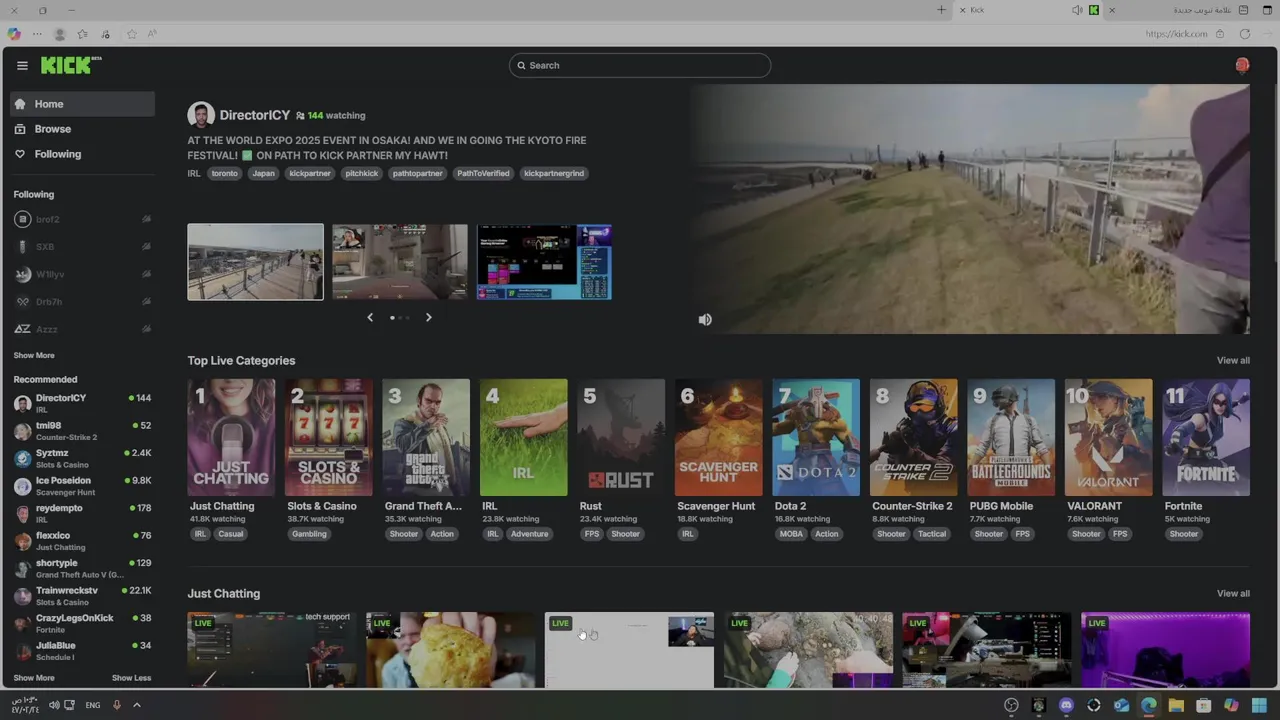Click Adventure tag under IRL
This screenshot has height=720, width=1280.
pyautogui.click(x=529, y=534)
